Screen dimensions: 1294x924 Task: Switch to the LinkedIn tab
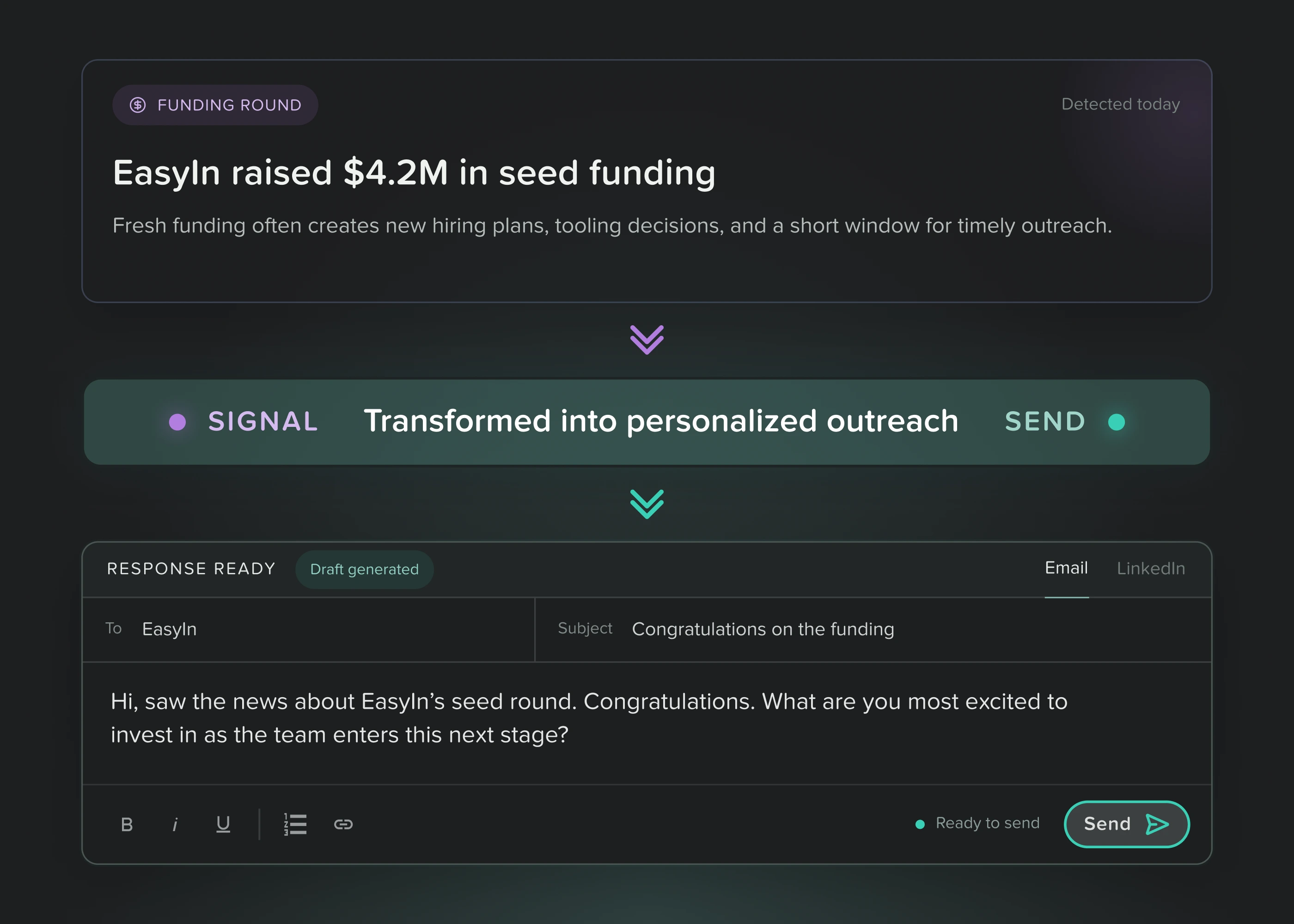coord(1151,568)
